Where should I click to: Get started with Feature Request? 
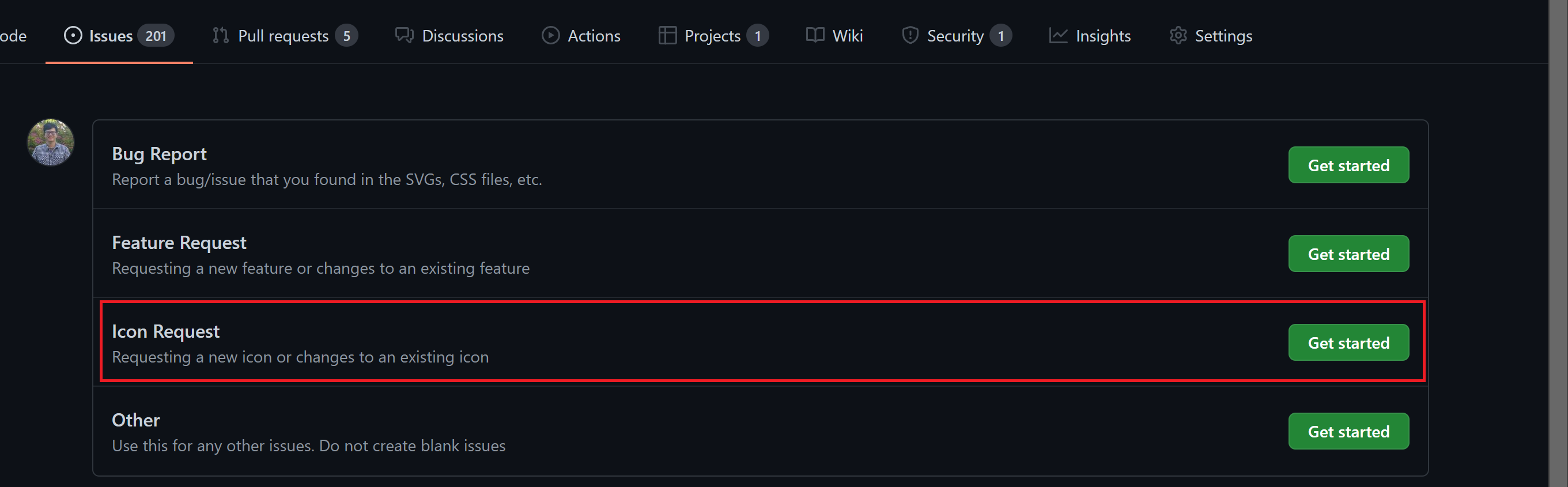pyautogui.click(x=1348, y=254)
